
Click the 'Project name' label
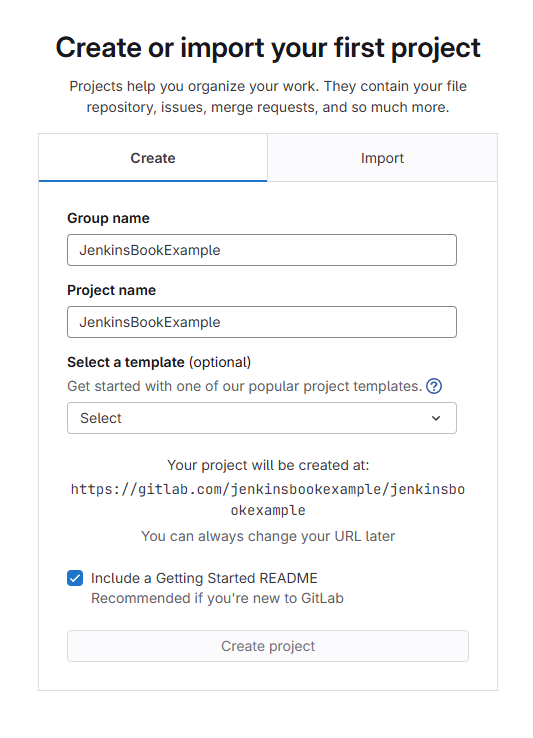[112, 290]
